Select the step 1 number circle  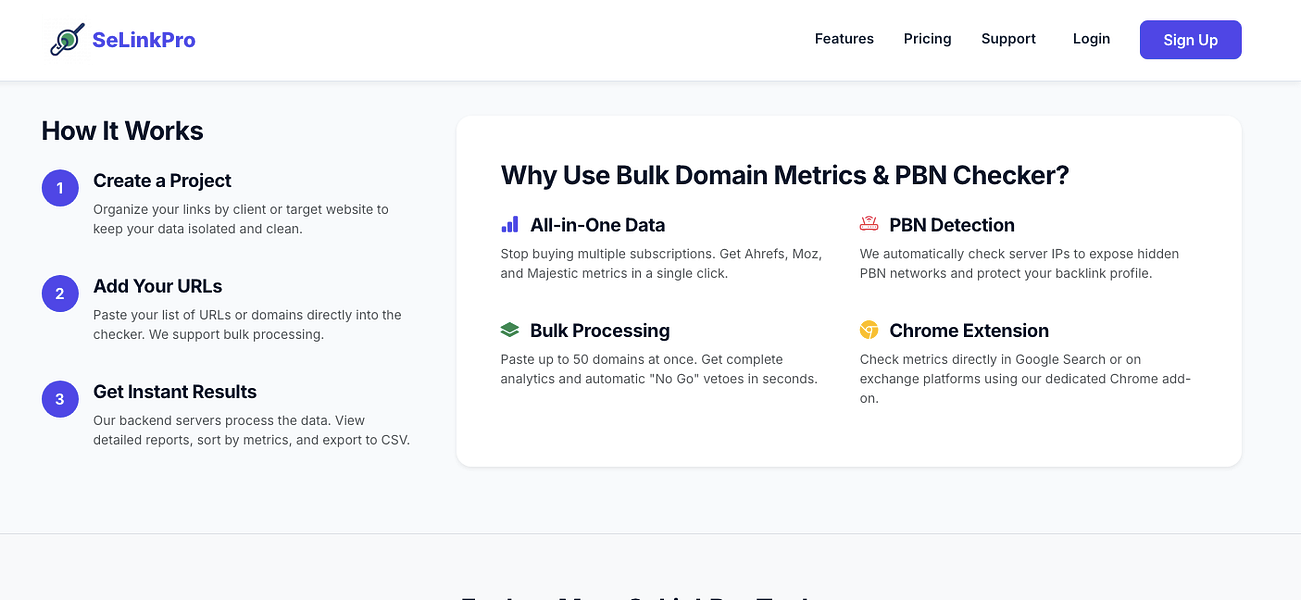(60, 188)
